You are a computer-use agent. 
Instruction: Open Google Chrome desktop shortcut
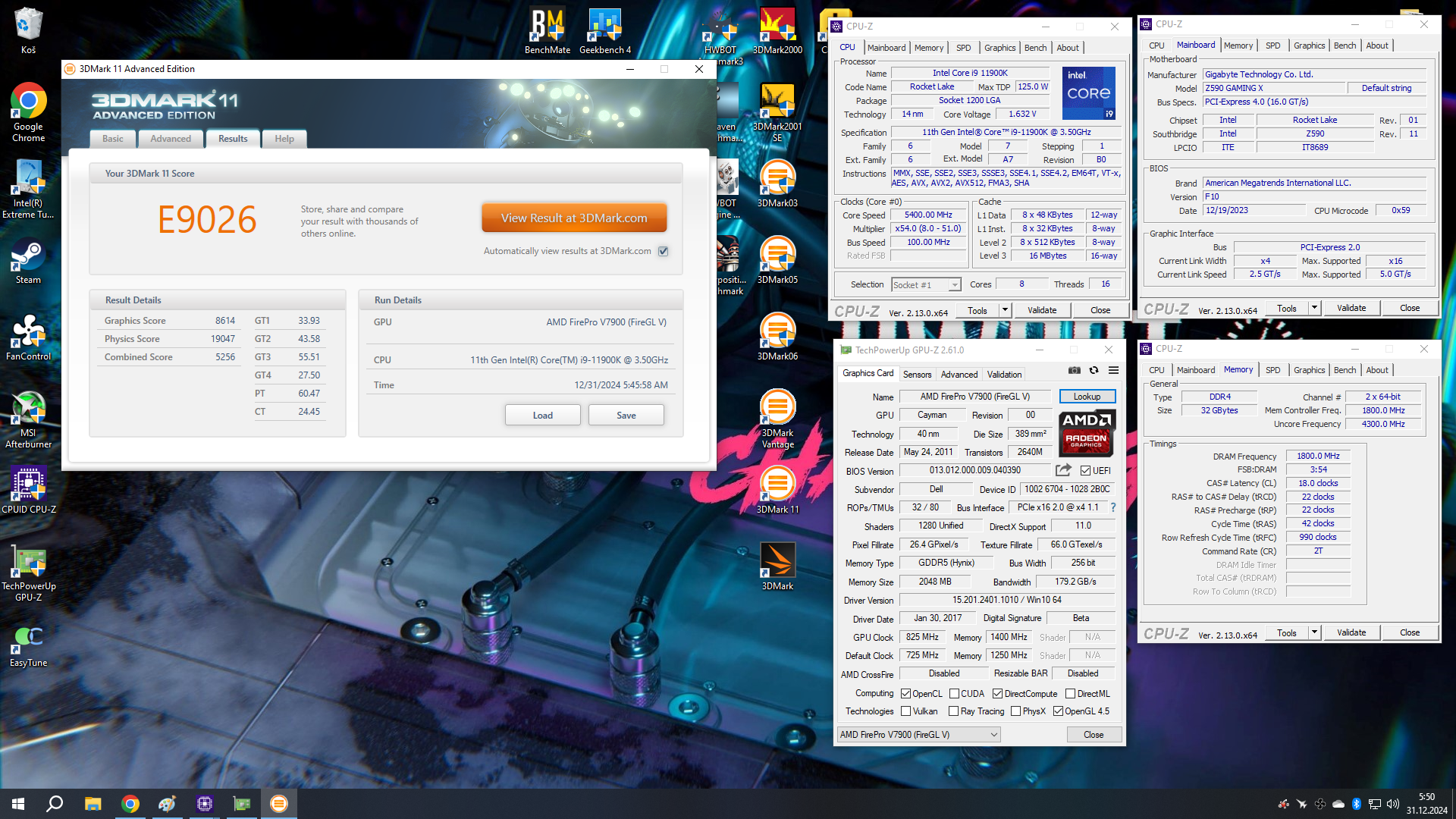28,112
